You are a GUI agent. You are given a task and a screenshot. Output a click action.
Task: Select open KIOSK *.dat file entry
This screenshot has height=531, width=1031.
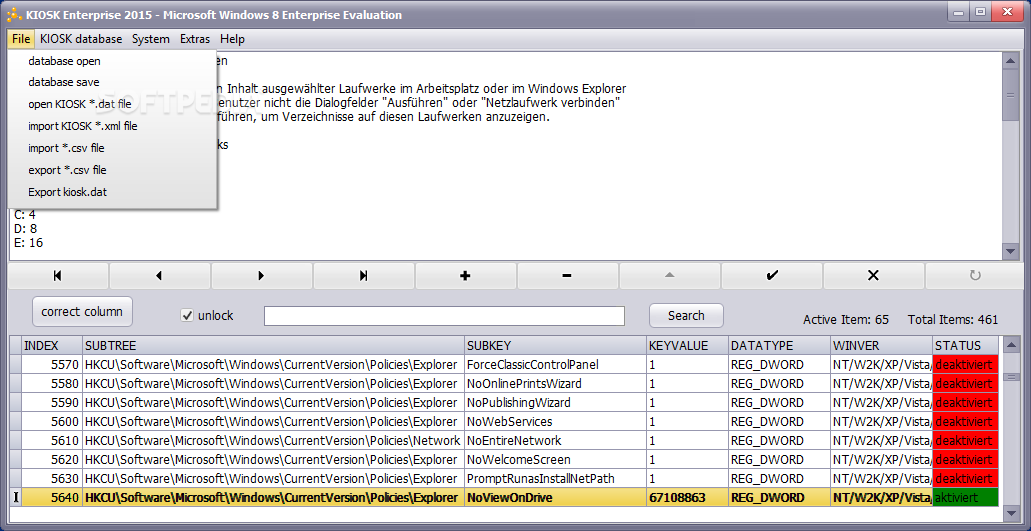tap(112, 104)
